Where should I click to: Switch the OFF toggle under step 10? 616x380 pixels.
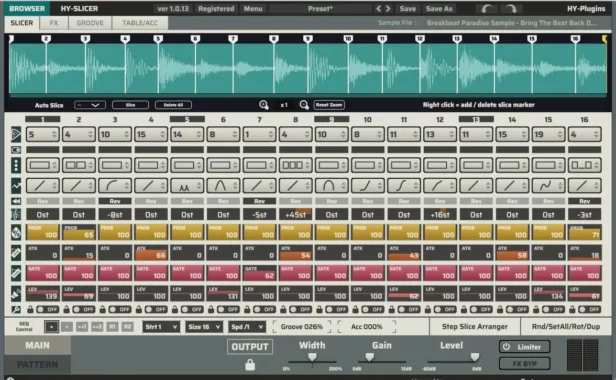click(373, 309)
